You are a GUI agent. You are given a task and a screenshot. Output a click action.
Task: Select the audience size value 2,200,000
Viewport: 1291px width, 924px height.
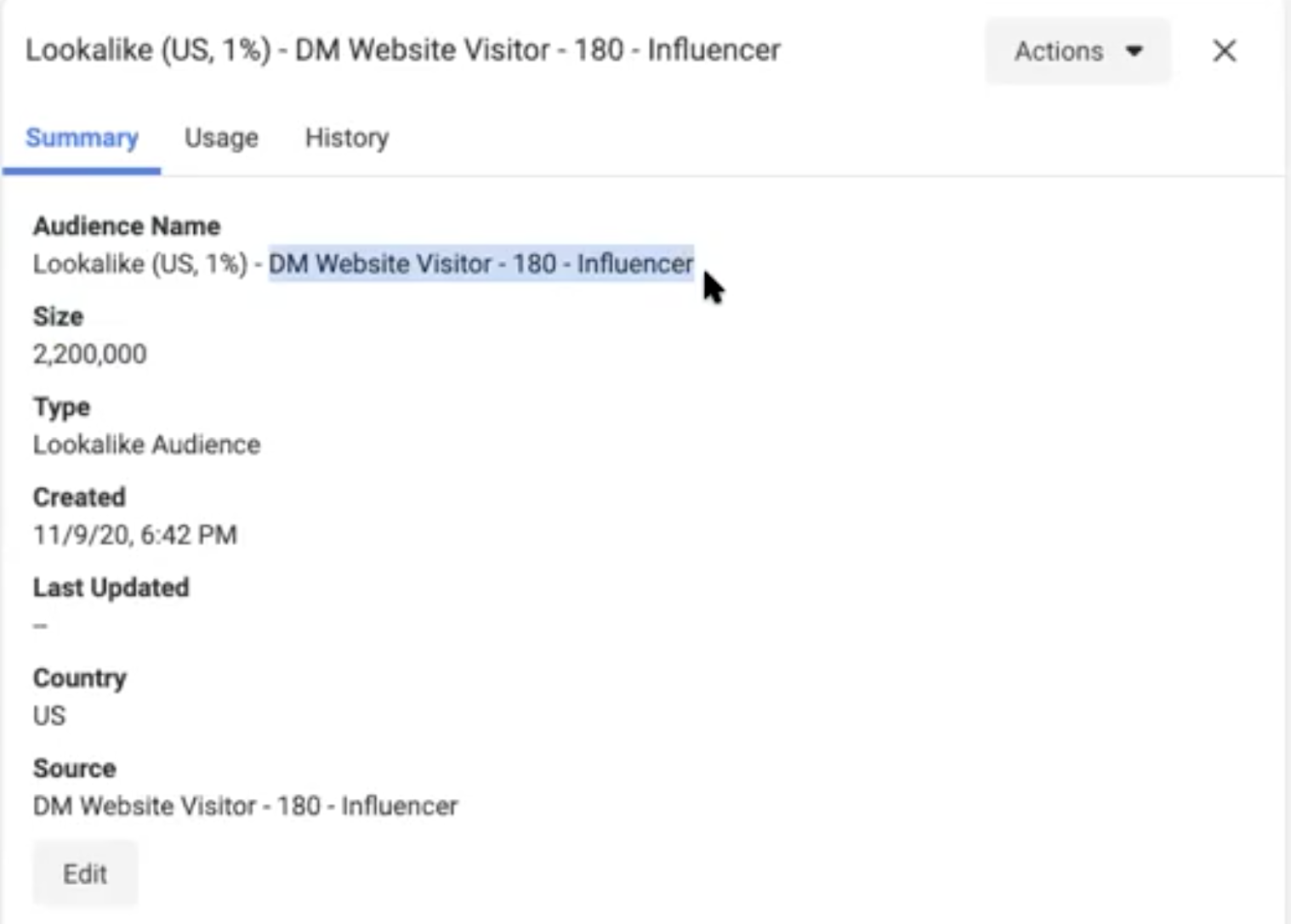[89, 354]
